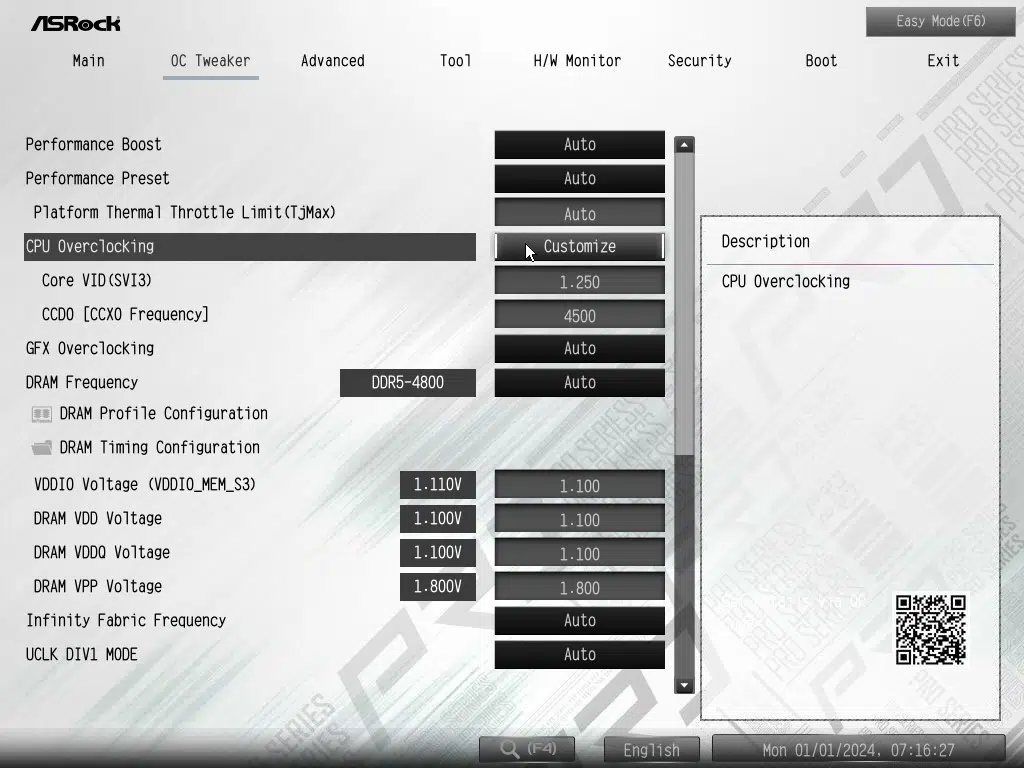Open DRAM Timing Configuration folder icon

pos(42,448)
